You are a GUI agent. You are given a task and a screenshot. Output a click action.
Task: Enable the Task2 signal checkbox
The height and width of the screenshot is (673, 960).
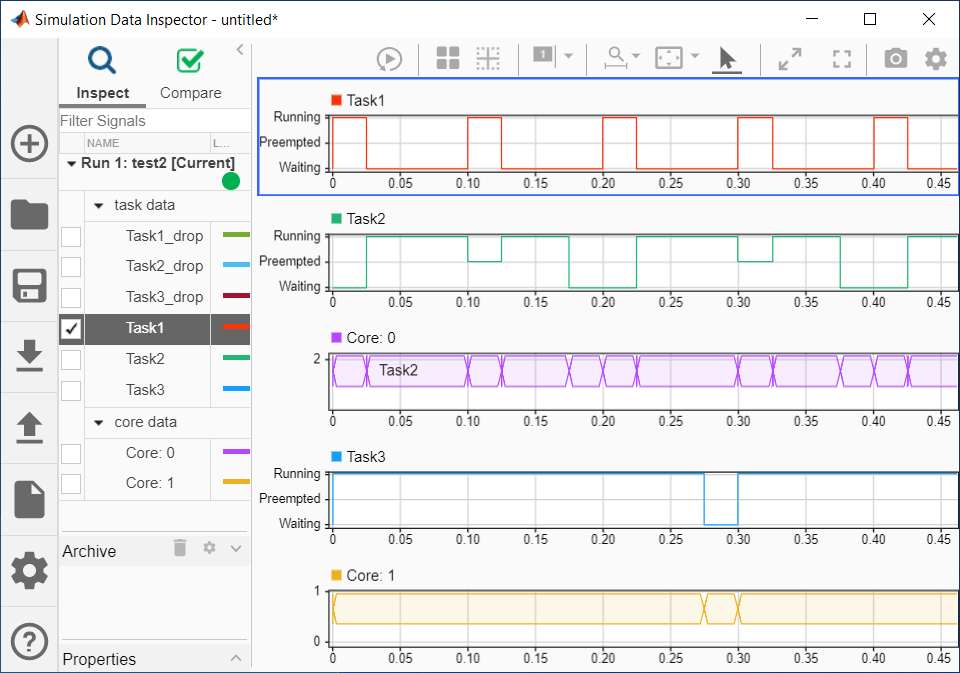71,359
